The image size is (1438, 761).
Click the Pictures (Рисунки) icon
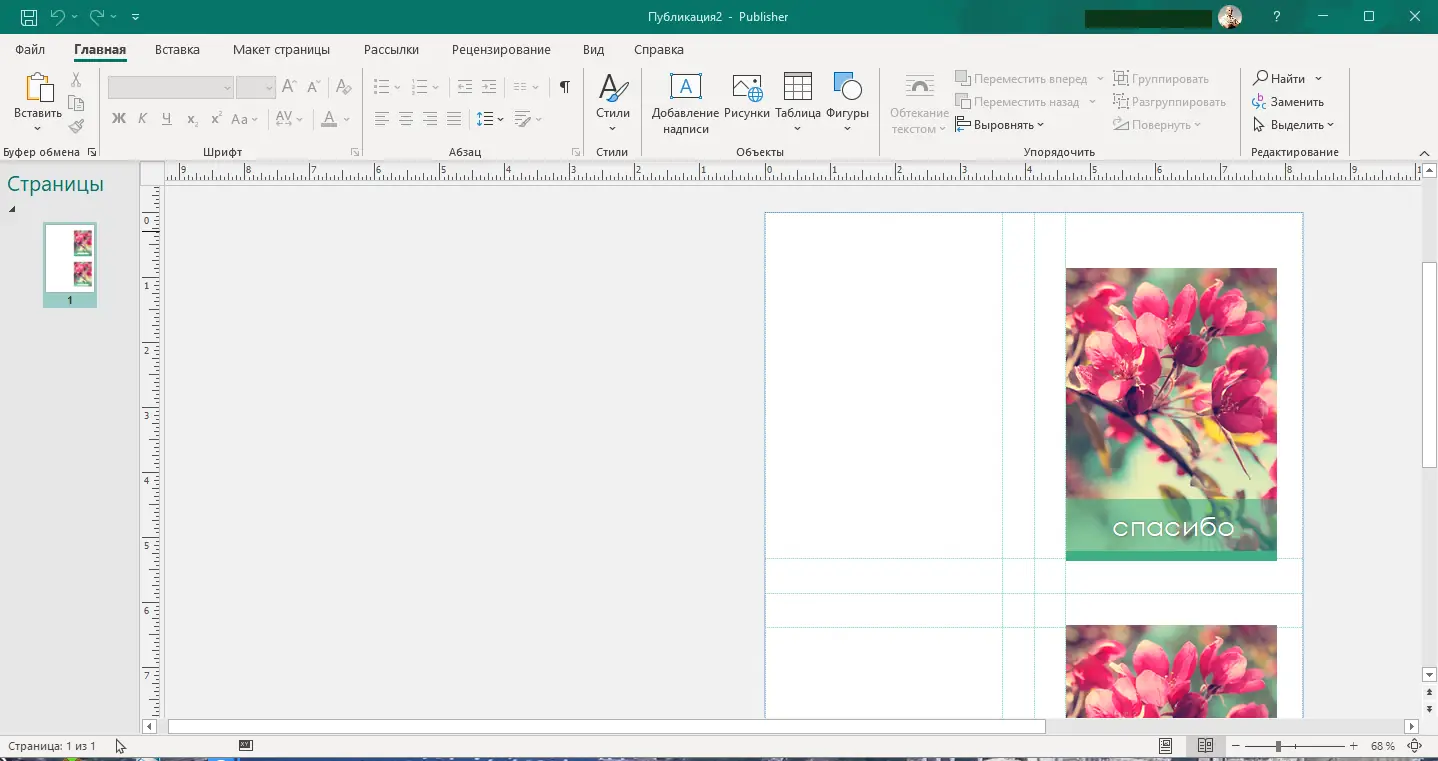747,86
